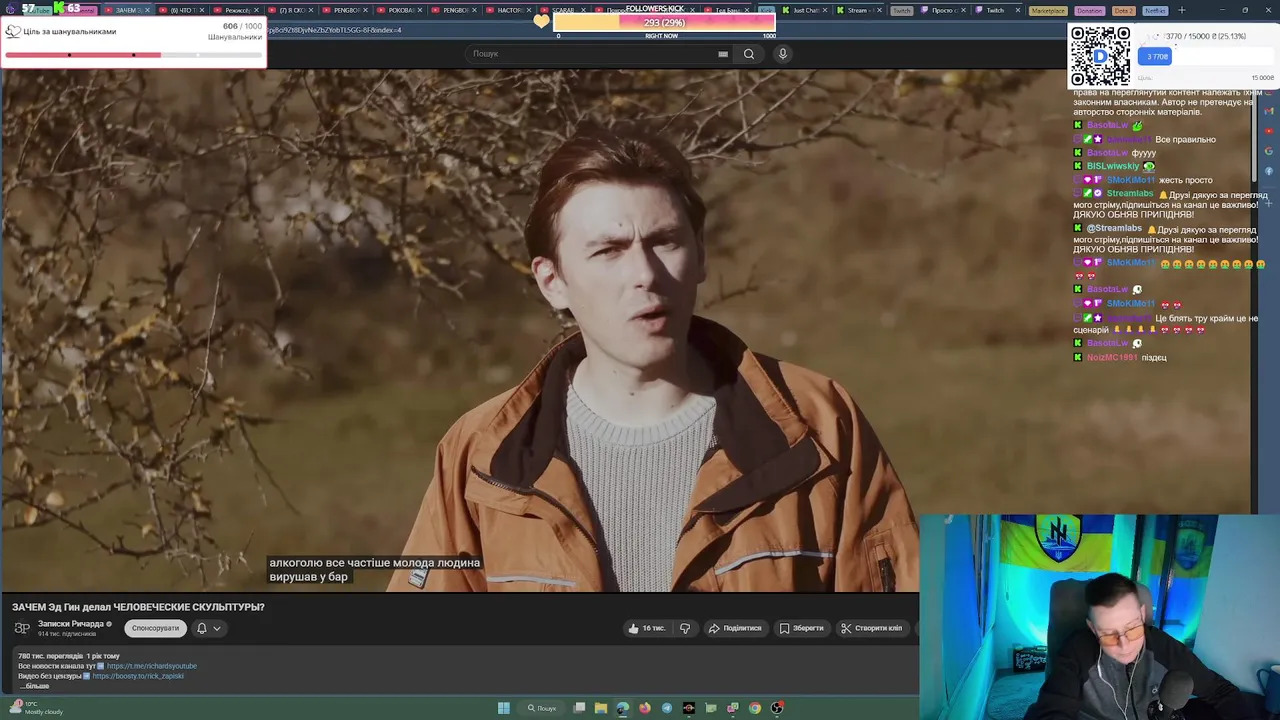The image size is (1280, 720).
Task: Switch to the 'РОКОВАЯ' YouTube tab
Action: click(x=400, y=10)
